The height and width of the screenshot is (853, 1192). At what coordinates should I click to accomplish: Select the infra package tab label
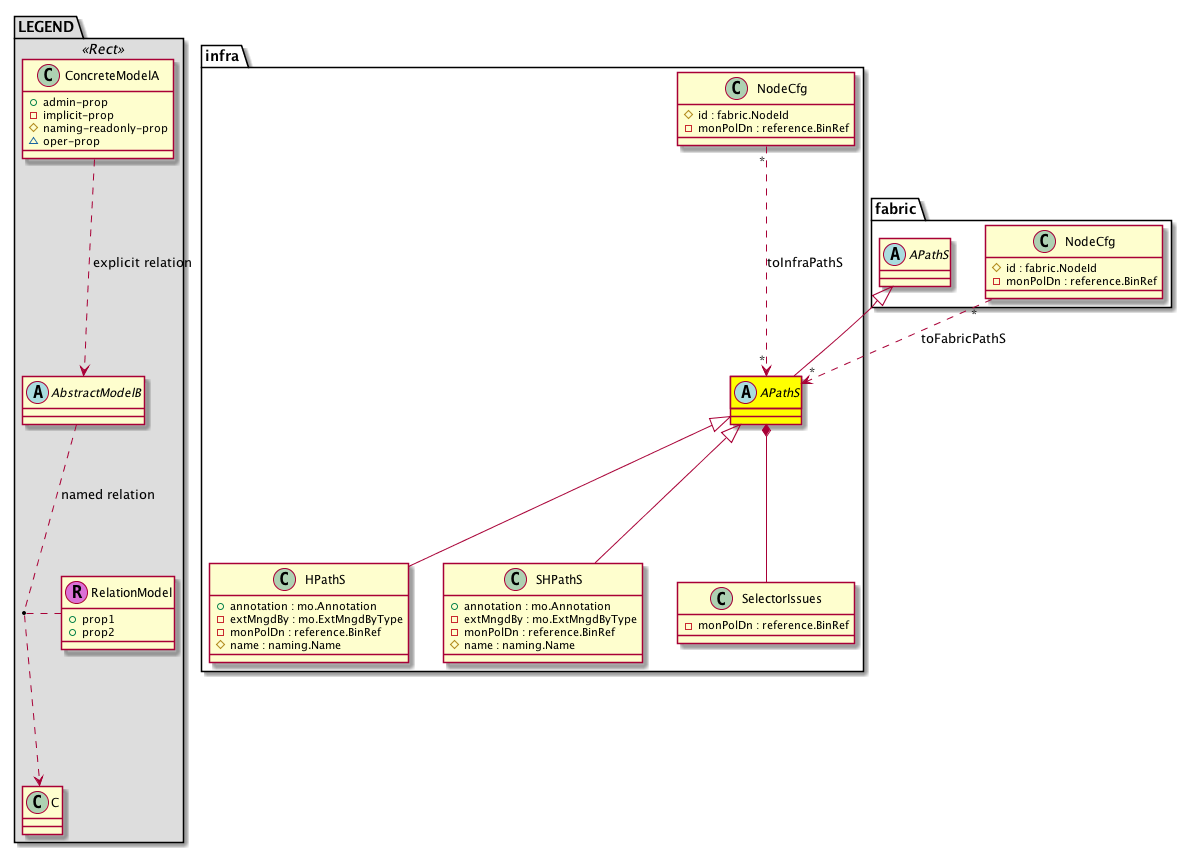tap(221, 54)
